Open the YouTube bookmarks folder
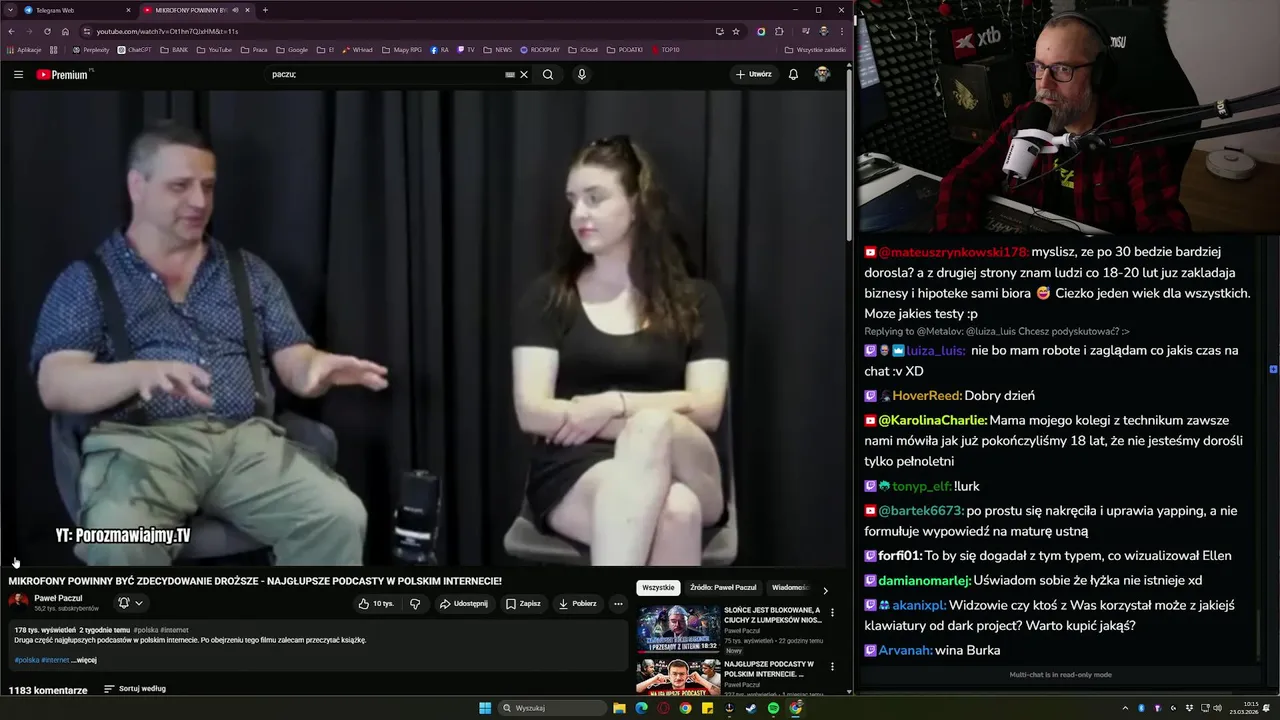The image size is (1280, 720). 214,49
